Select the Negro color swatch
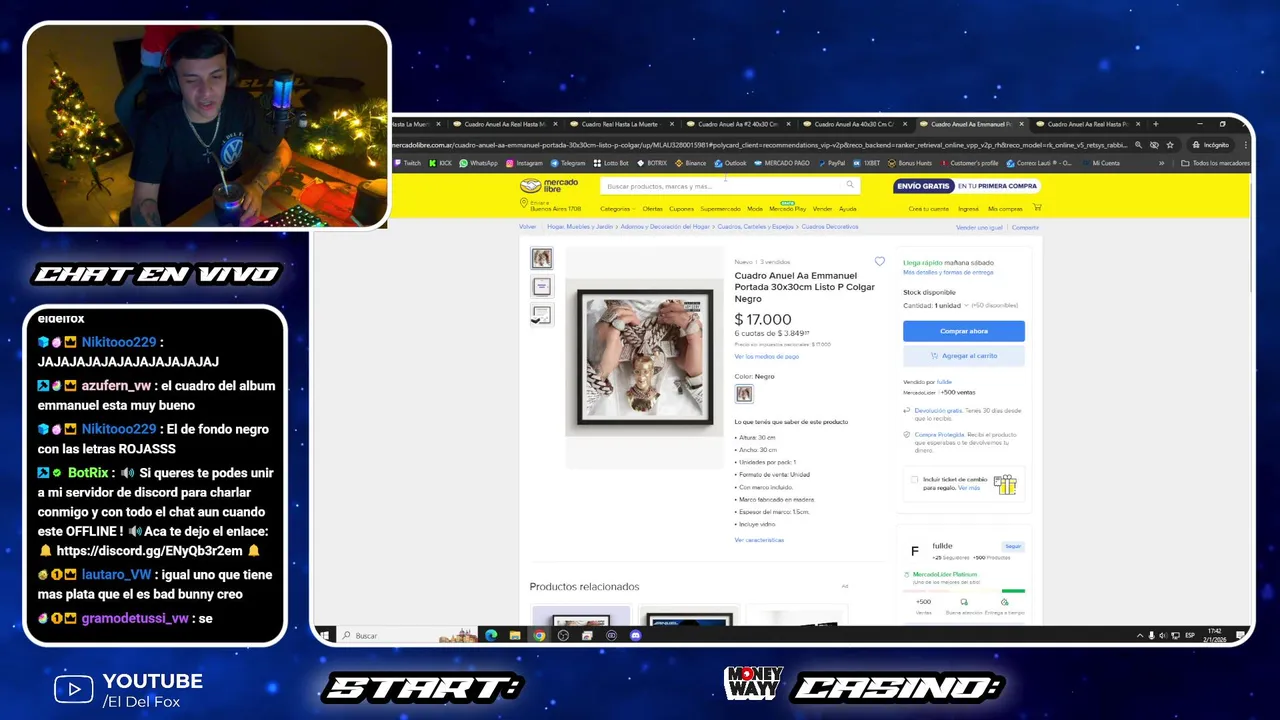1280x720 pixels. coord(744,394)
